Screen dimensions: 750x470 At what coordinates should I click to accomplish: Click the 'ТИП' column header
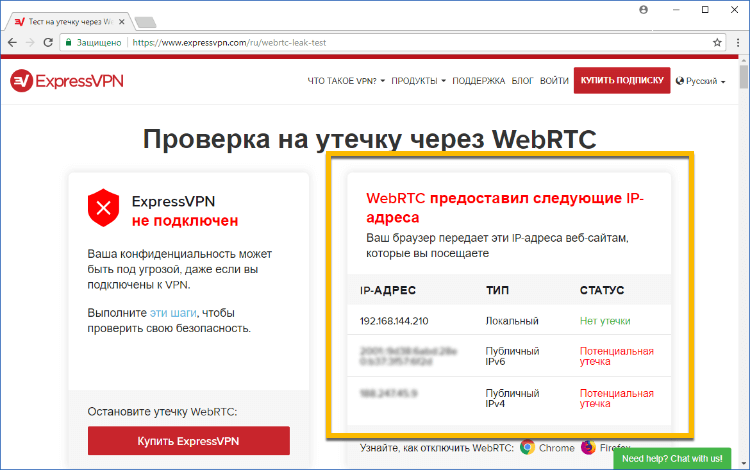click(497, 290)
